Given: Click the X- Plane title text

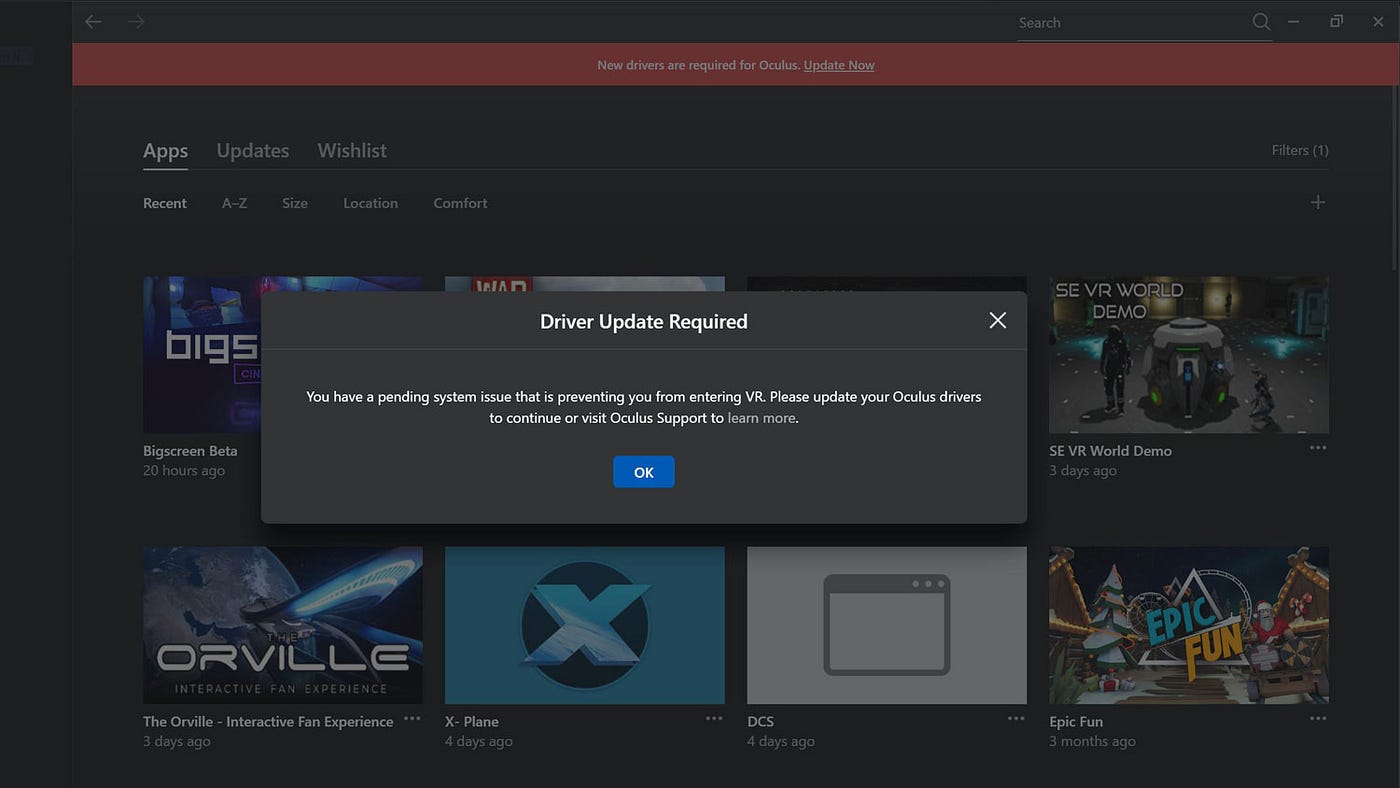Looking at the screenshot, I should (472, 722).
